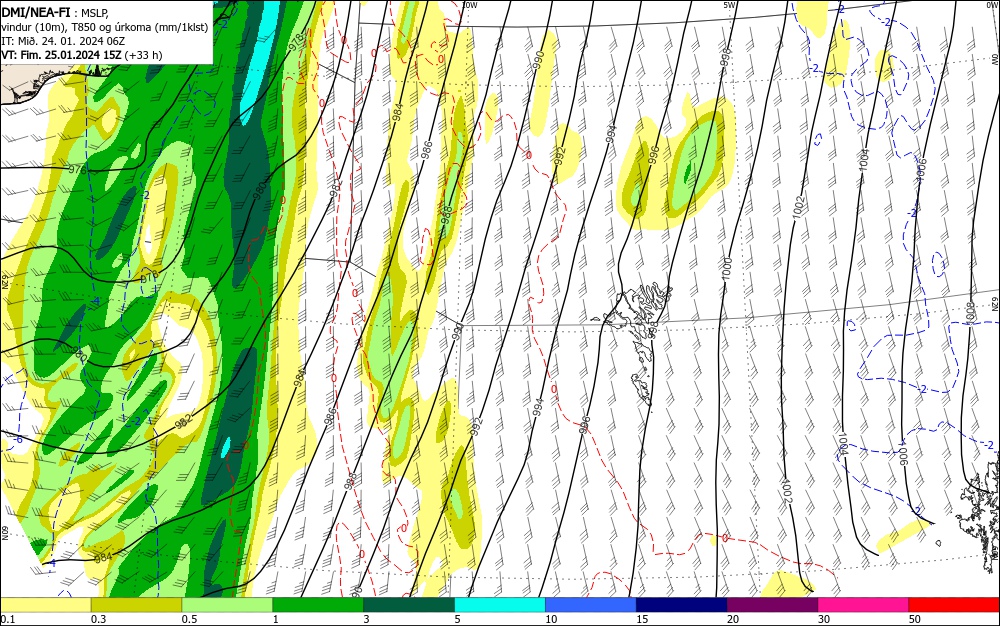Click the 'MSLP,' label in header

[95, 11]
